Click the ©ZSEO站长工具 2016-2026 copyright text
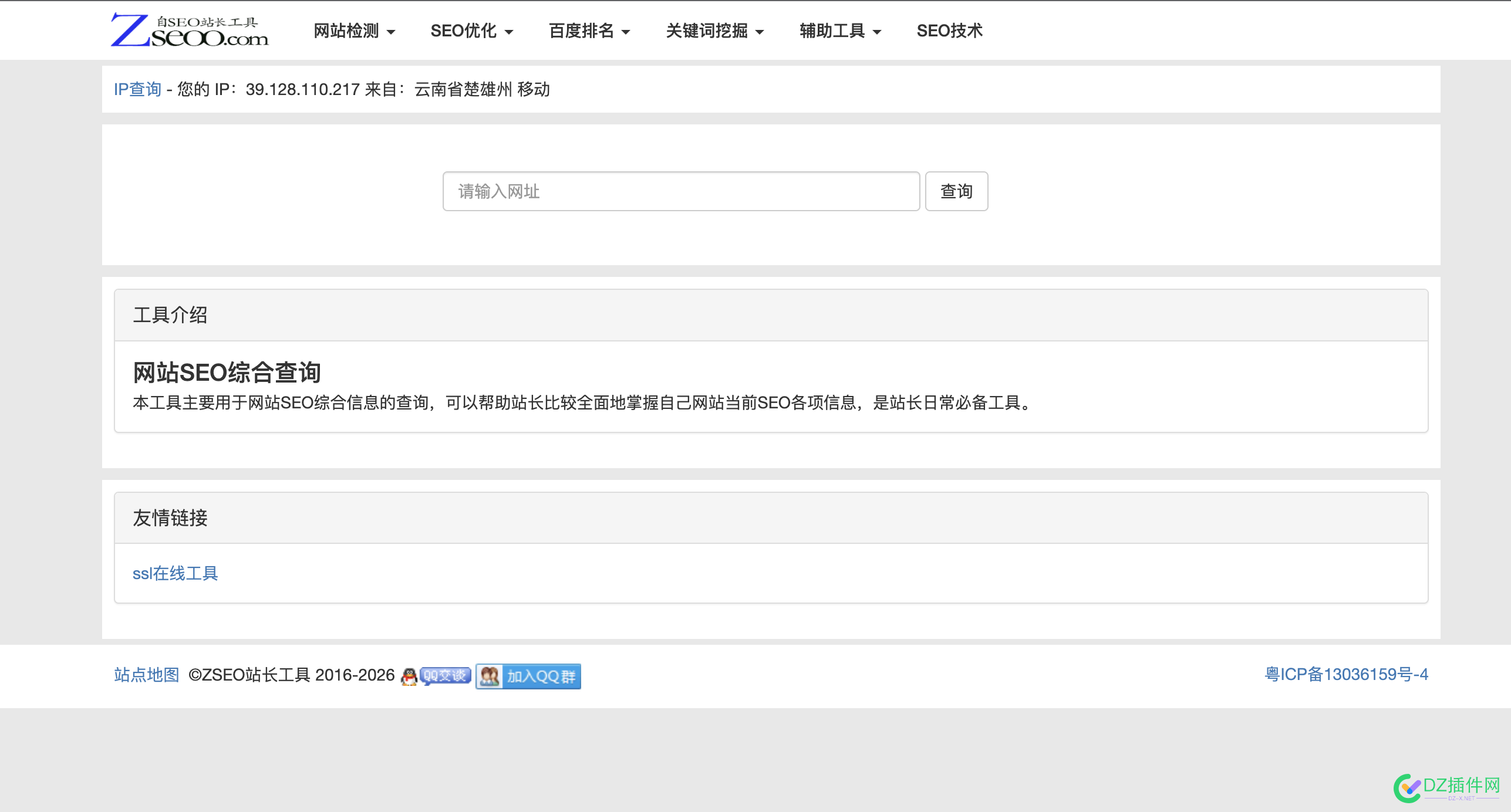The image size is (1511, 812). [292, 675]
